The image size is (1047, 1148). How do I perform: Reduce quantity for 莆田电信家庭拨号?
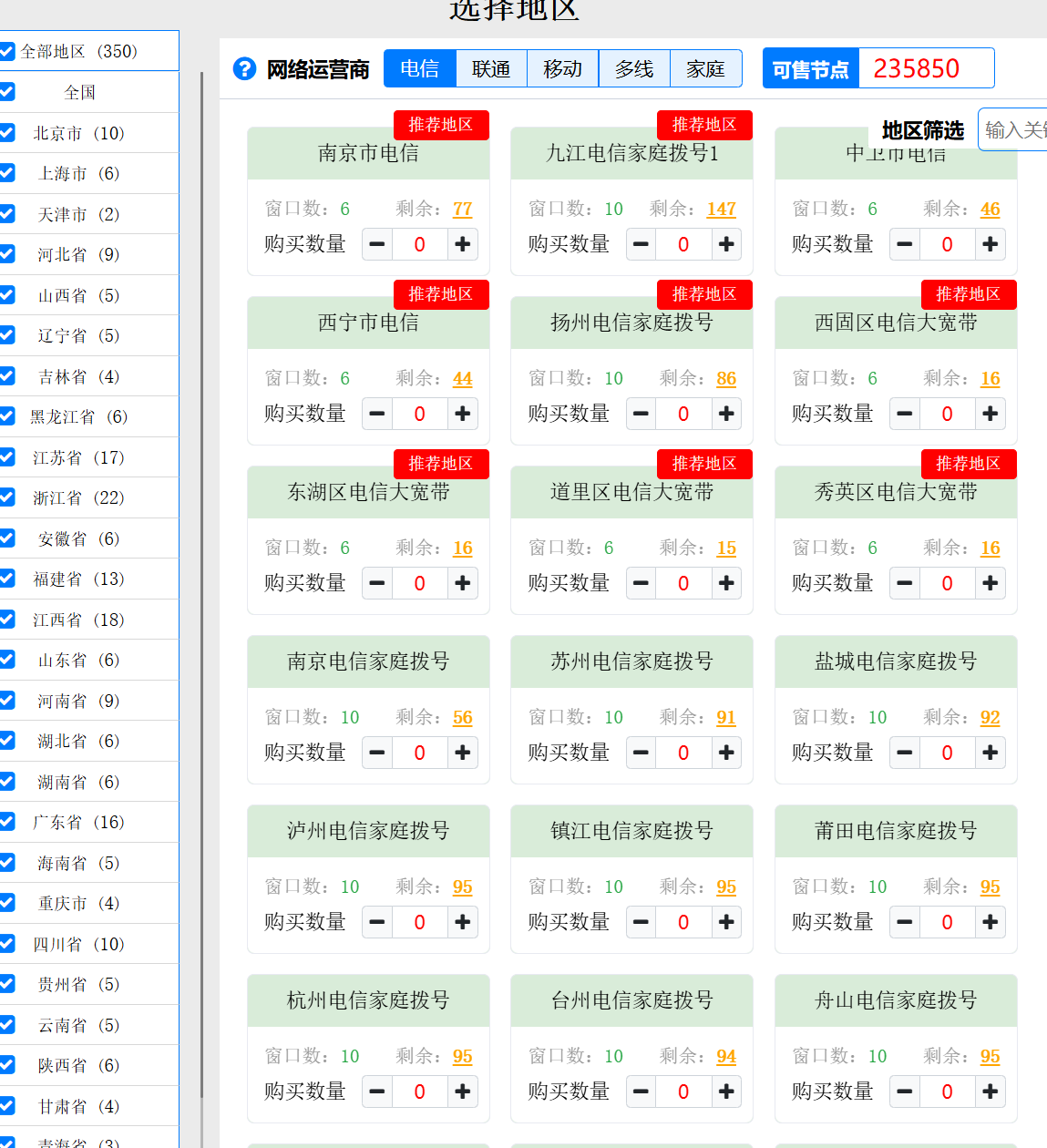point(905,922)
